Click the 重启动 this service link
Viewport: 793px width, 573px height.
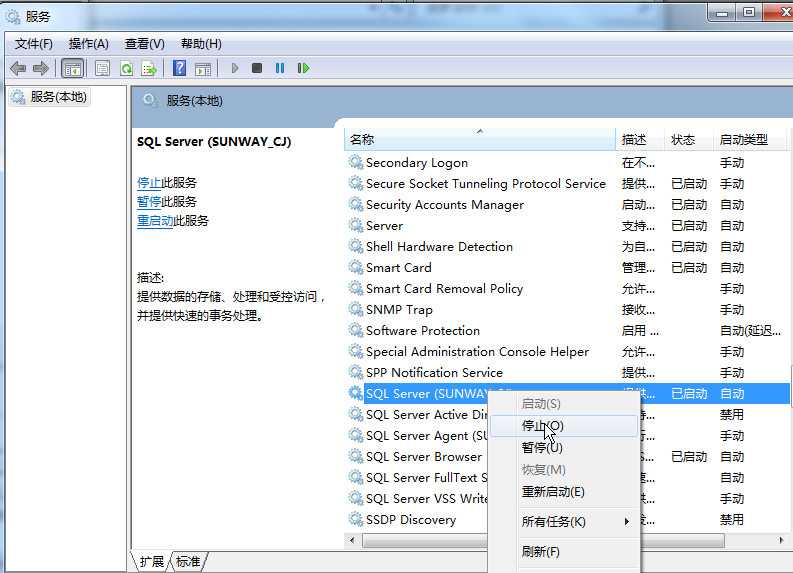click(155, 221)
